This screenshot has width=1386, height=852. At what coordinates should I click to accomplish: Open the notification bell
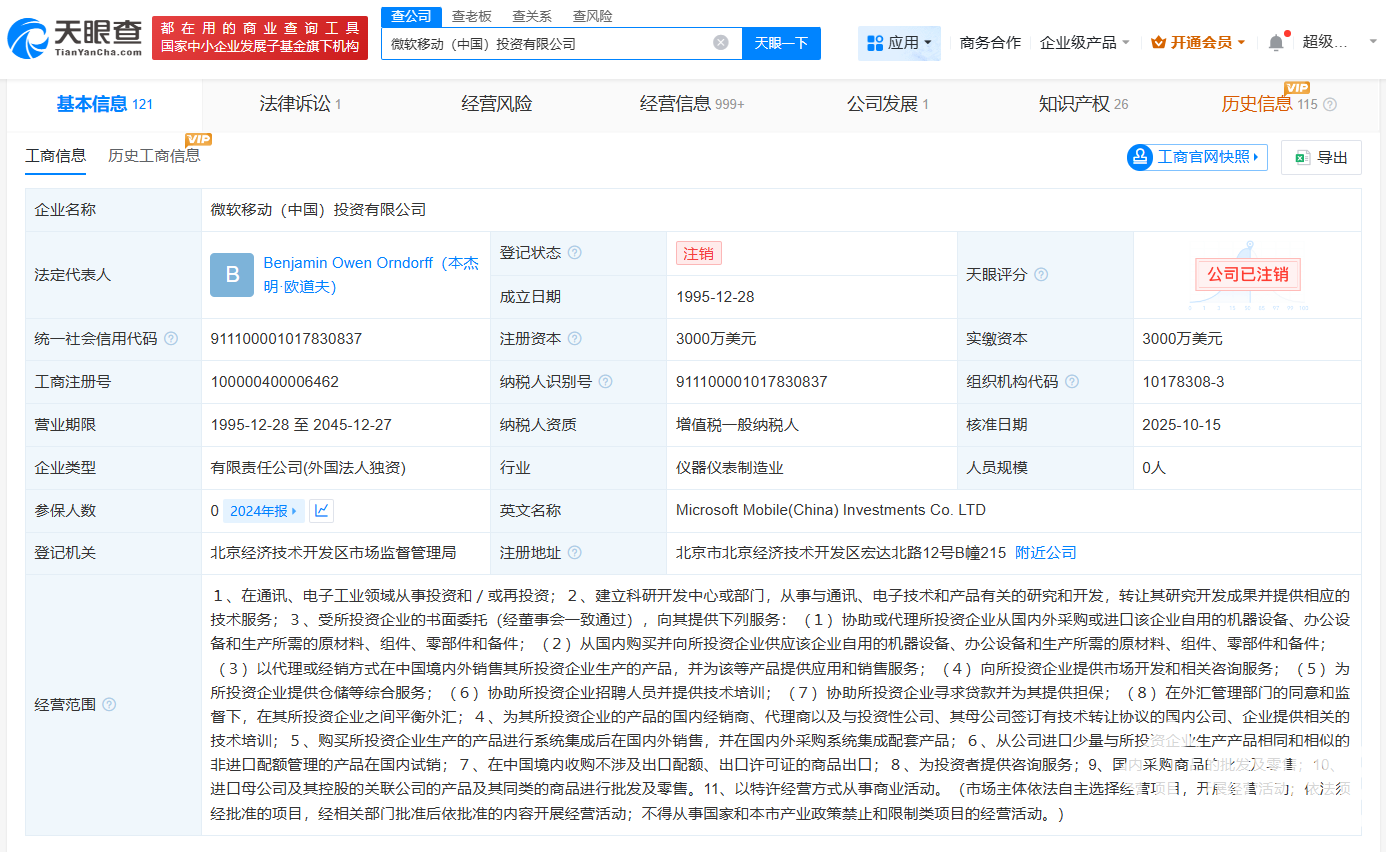point(1275,43)
